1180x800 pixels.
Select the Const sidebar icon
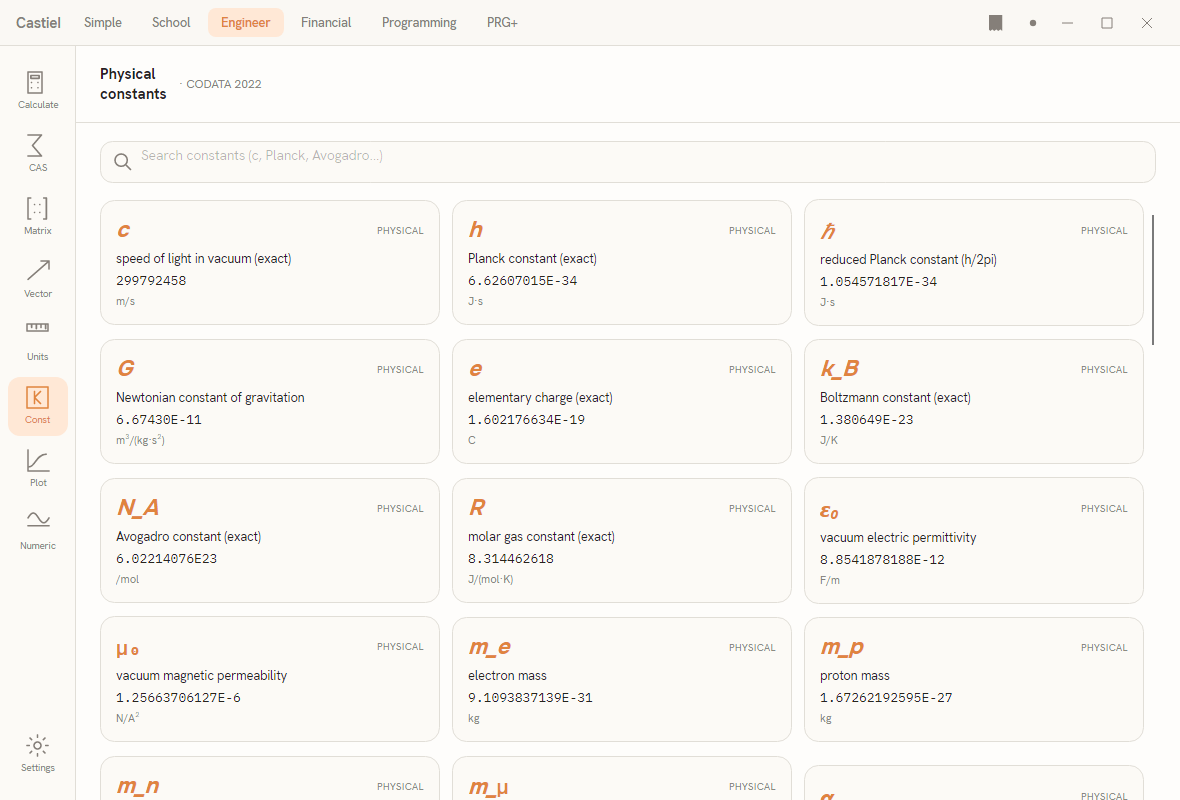[x=38, y=406]
